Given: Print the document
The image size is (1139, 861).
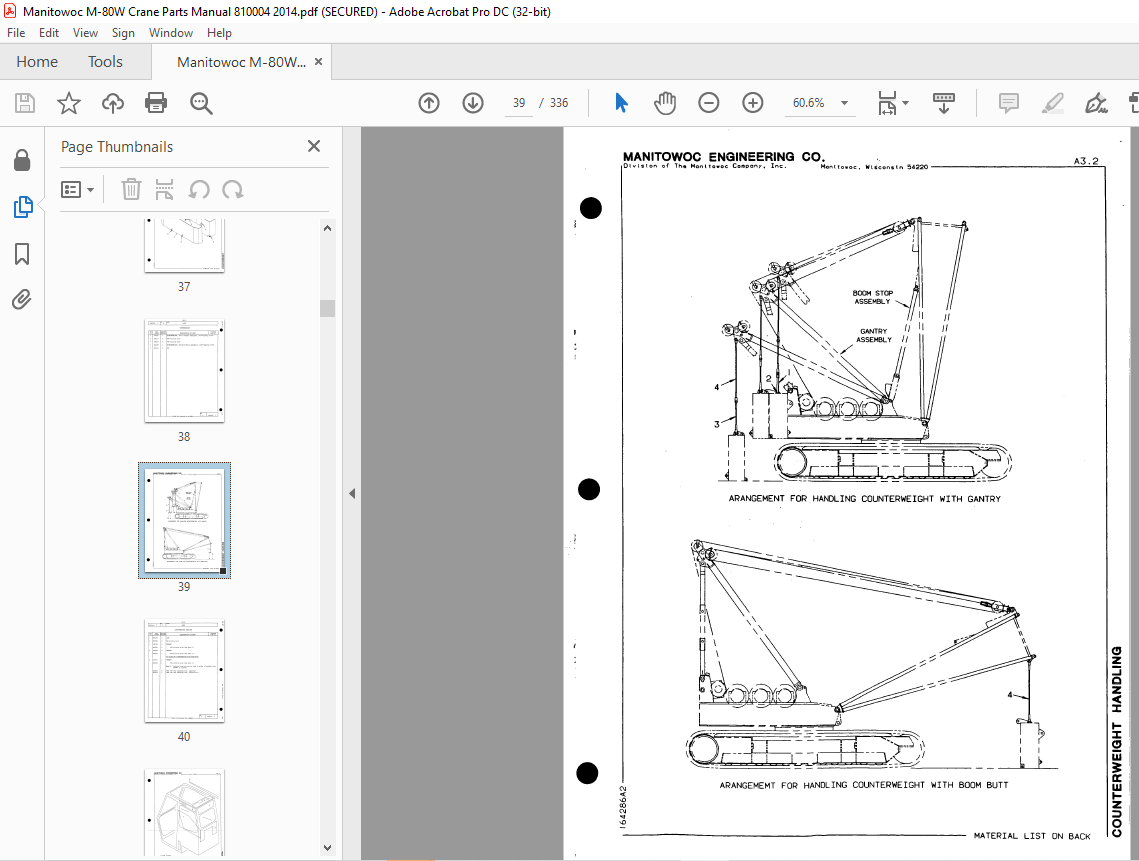Looking at the screenshot, I should click(x=156, y=103).
